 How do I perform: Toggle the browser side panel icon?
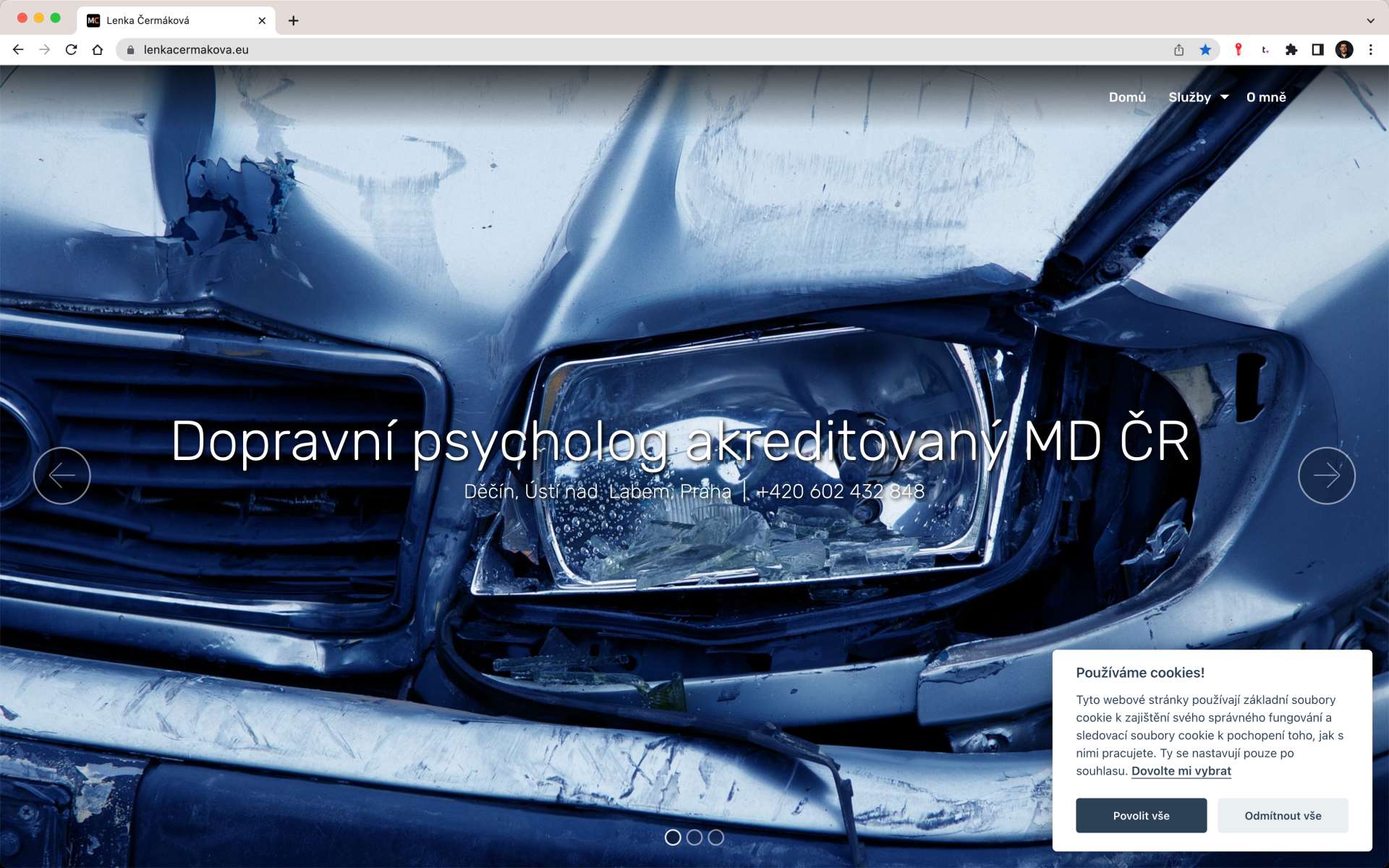pos(1317,50)
